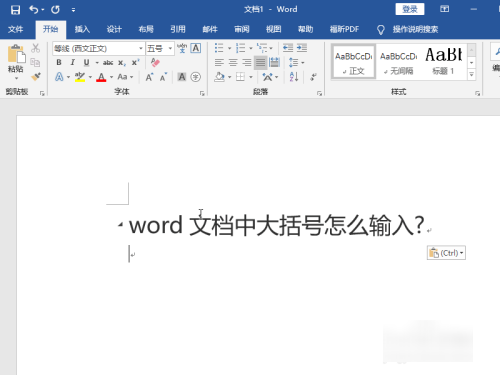
Task: Align paragraph text right
Action: click(247, 62)
